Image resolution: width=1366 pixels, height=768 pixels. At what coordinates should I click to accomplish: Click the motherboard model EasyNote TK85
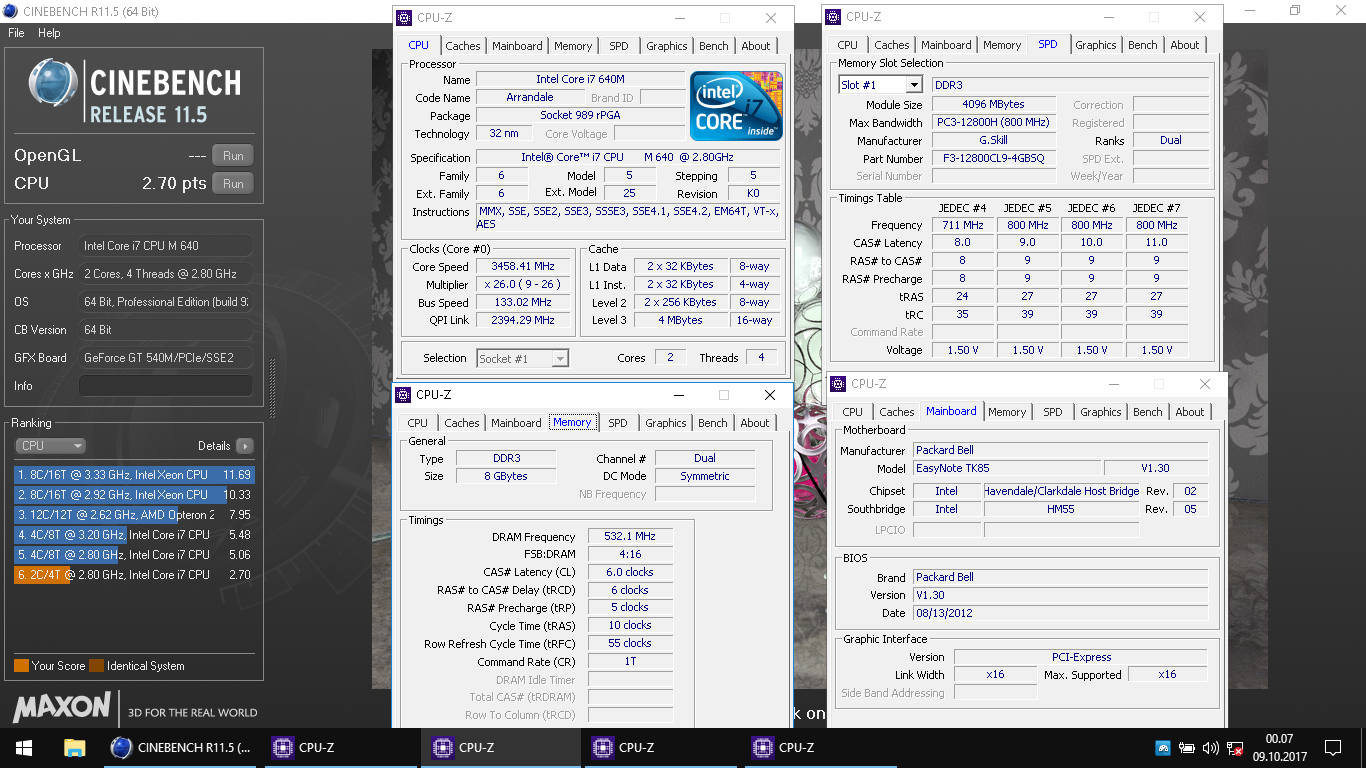pyautogui.click(x=1006, y=468)
